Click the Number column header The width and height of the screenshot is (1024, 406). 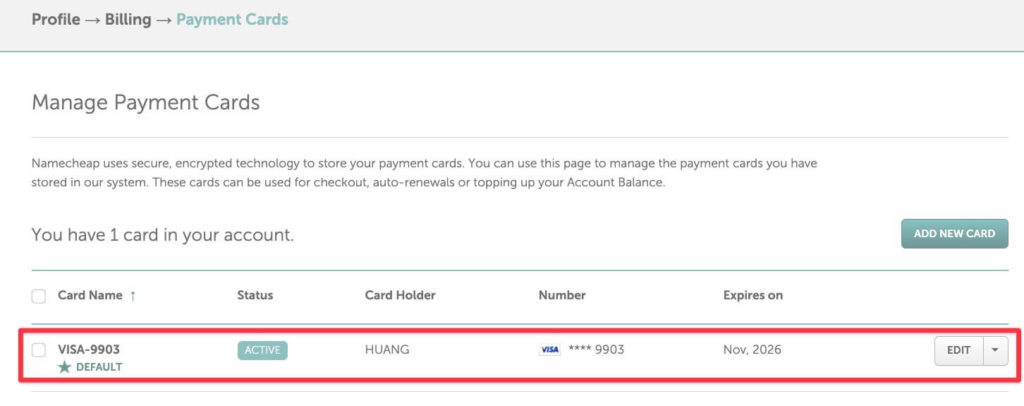[562, 295]
